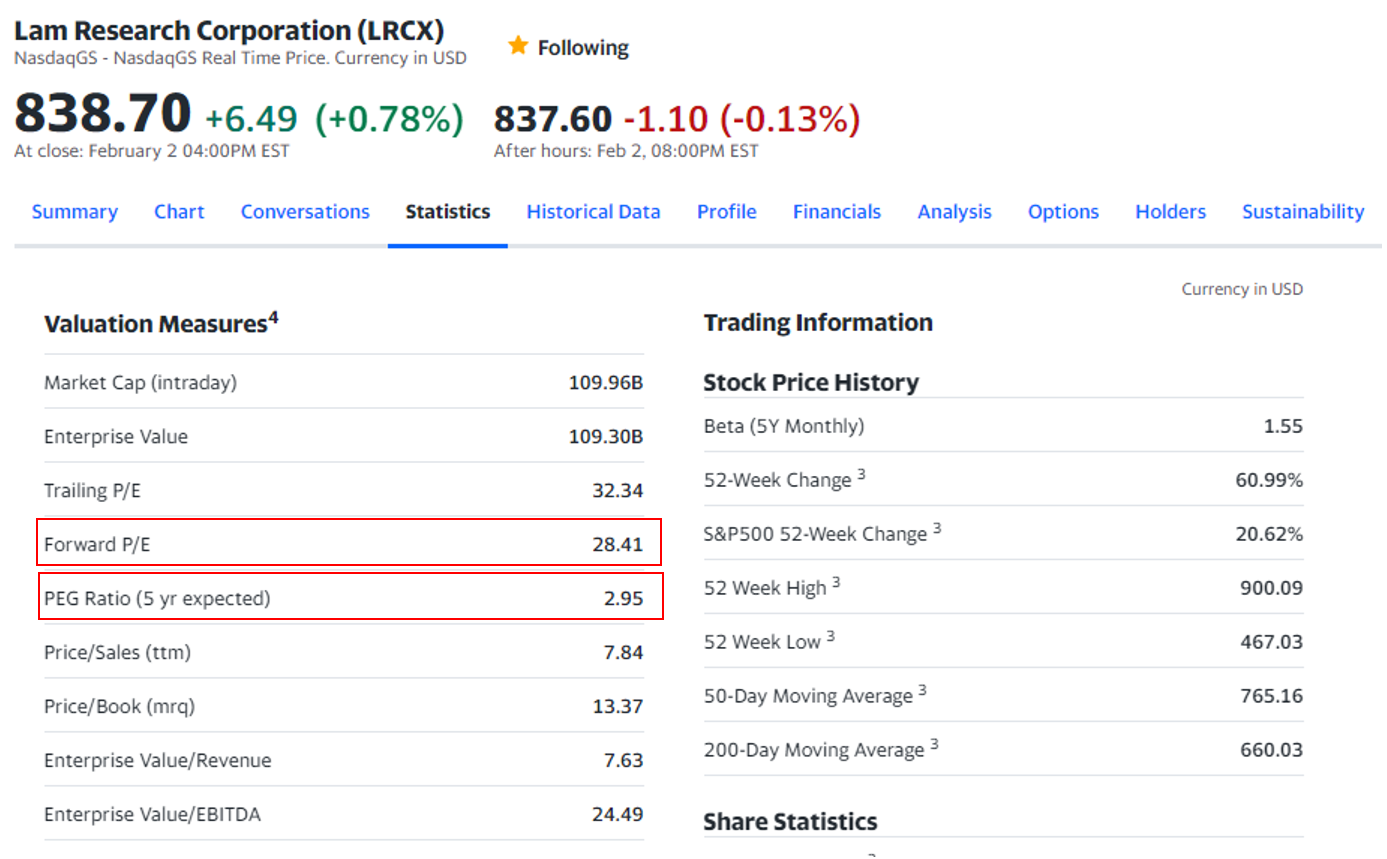Image resolution: width=1387 pixels, height=859 pixels.
Task: Click the Market Cap (intraday) label
Action: tap(140, 383)
